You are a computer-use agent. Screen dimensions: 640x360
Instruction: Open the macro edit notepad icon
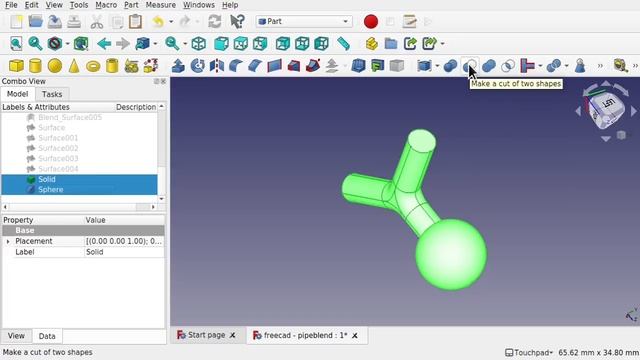coord(409,22)
